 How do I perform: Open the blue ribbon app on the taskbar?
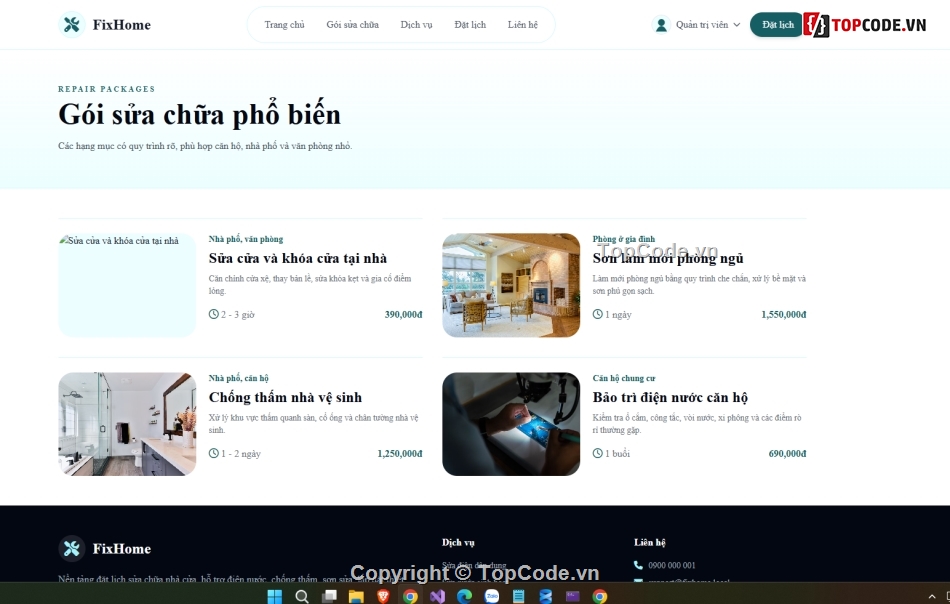[x=546, y=597]
